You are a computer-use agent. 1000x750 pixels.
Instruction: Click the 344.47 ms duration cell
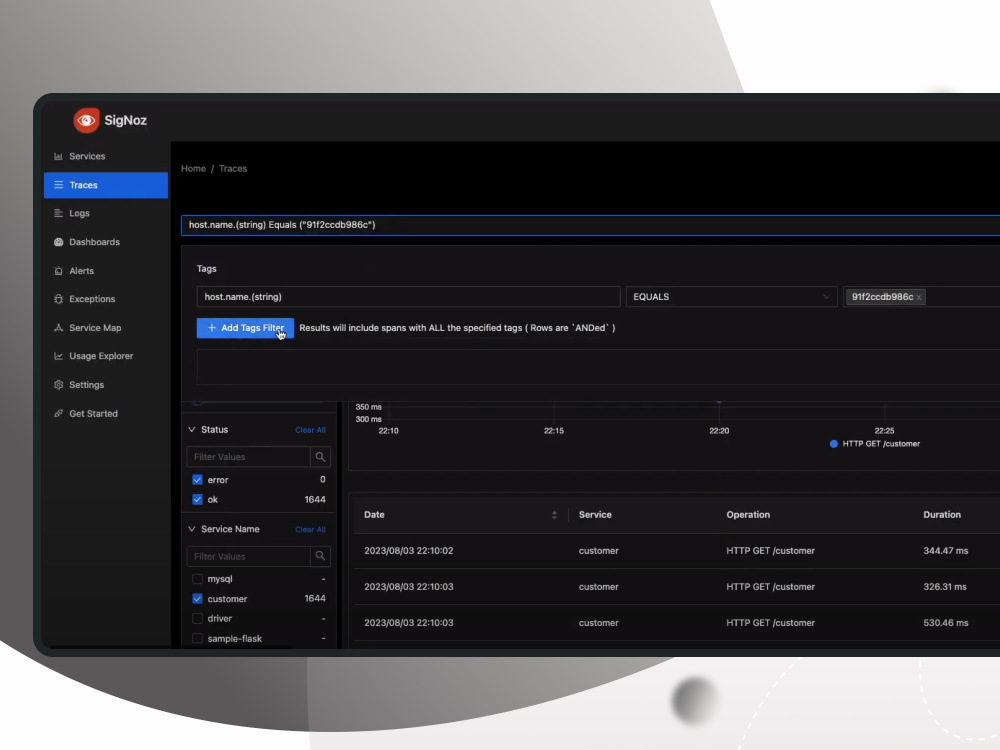tap(946, 550)
